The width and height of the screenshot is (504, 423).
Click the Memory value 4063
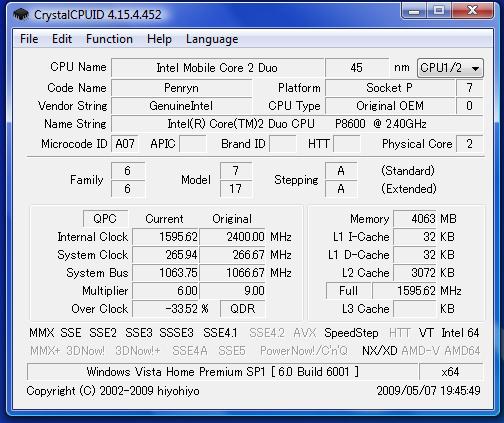click(415, 219)
